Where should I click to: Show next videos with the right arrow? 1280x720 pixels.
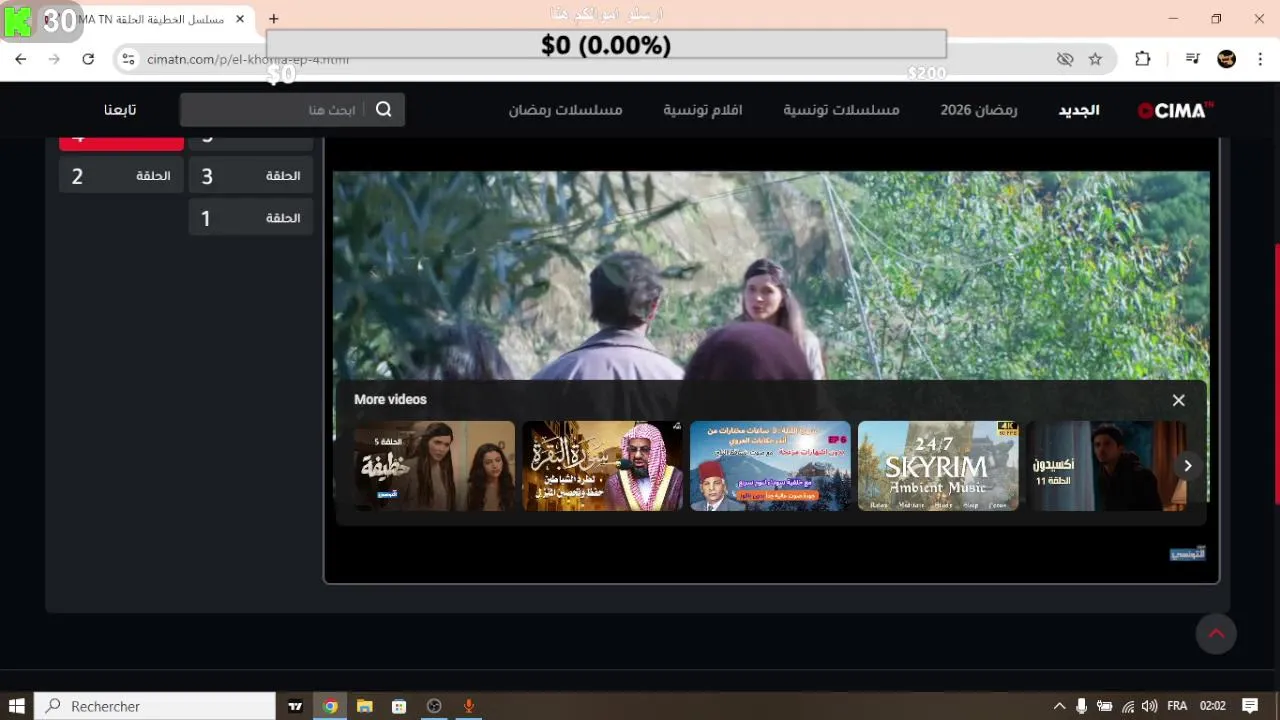click(x=1187, y=466)
